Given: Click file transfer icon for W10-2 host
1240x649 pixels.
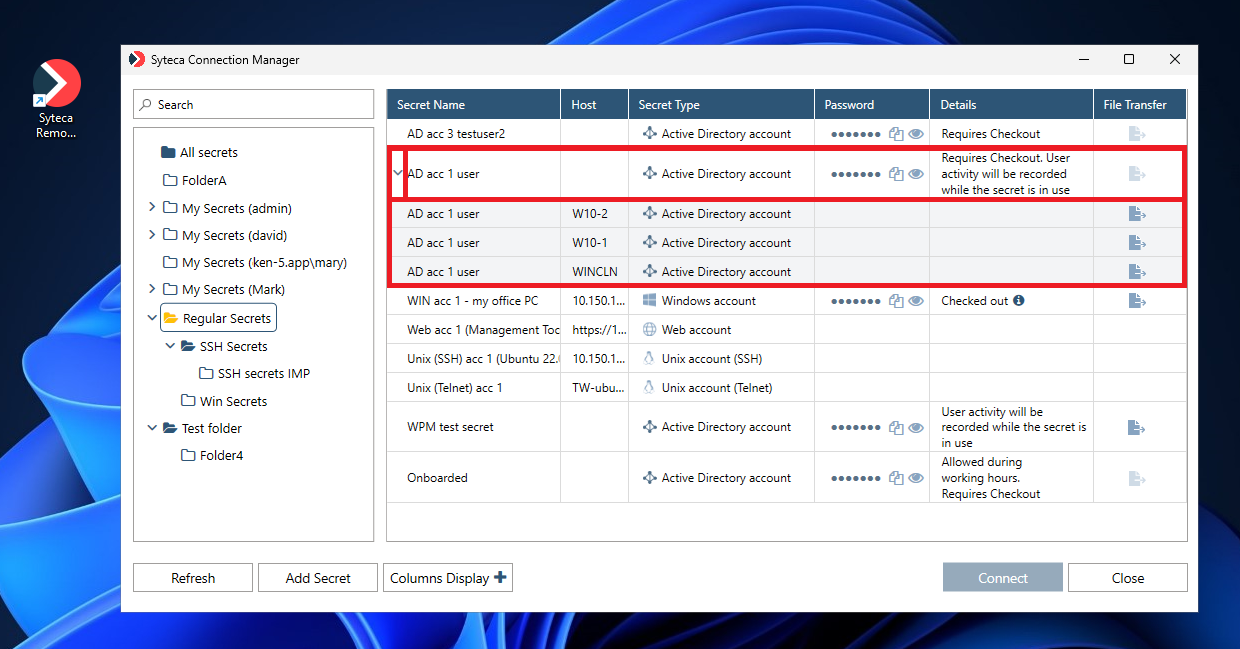Looking at the screenshot, I should tap(1136, 214).
